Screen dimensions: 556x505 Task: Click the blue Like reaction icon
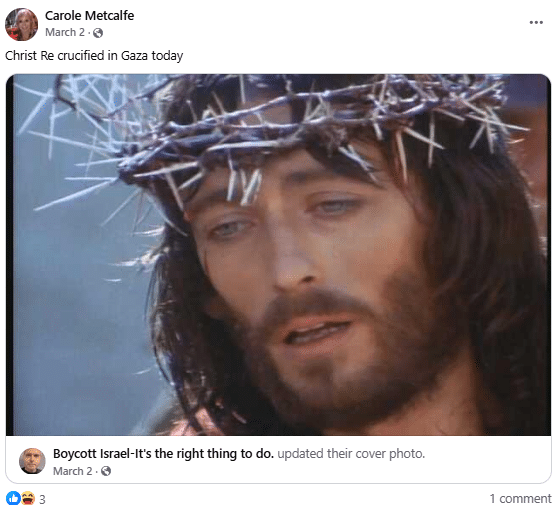[x=13, y=498]
